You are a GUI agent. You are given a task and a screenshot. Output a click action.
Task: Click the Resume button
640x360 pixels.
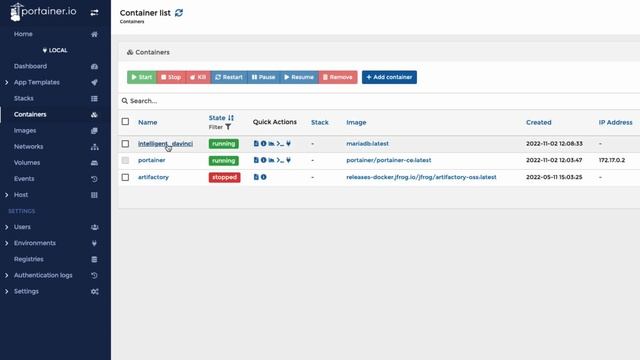[x=299, y=77]
